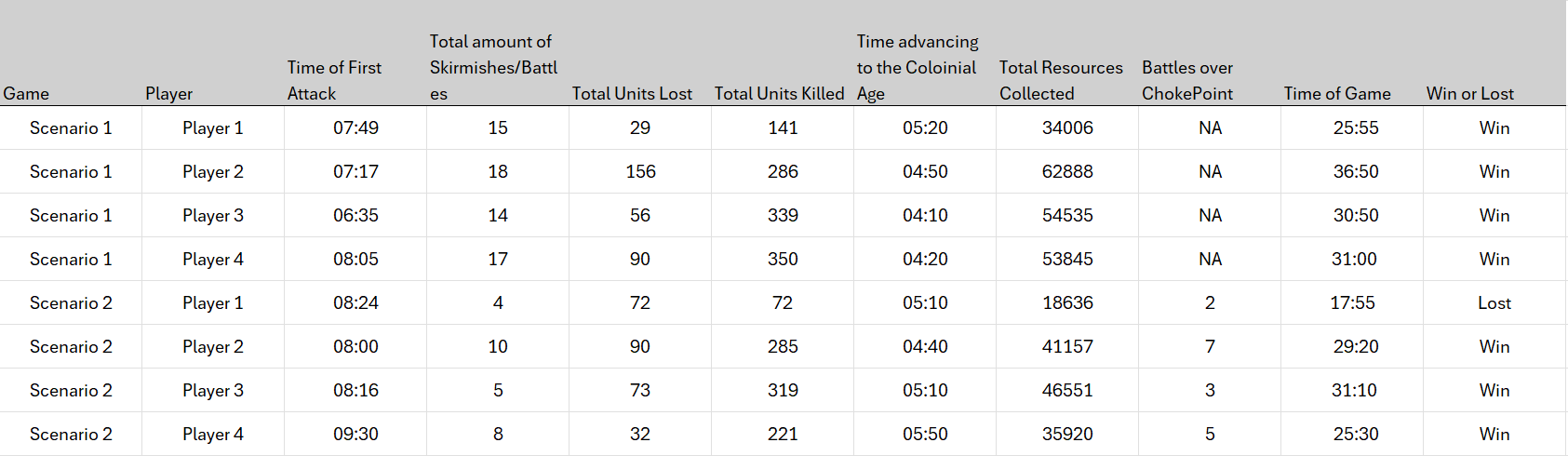1568x456 pixels.
Task: Click the resources cell showing 46551
Action: [1067, 390]
